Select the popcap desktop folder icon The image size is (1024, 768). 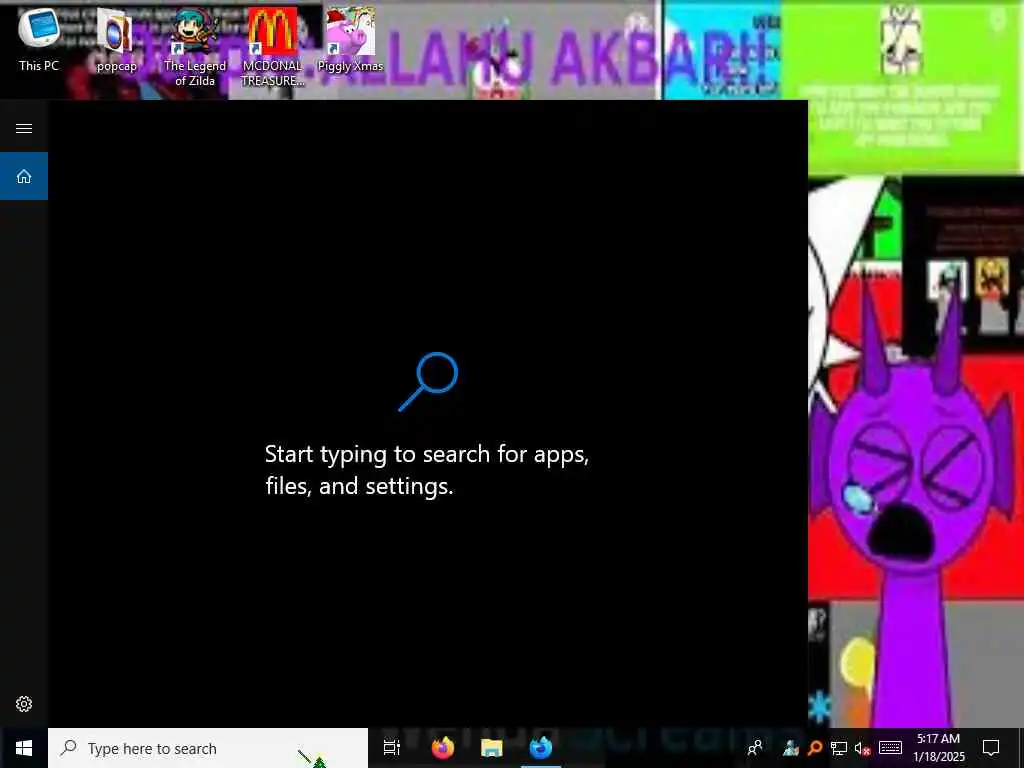point(116,40)
